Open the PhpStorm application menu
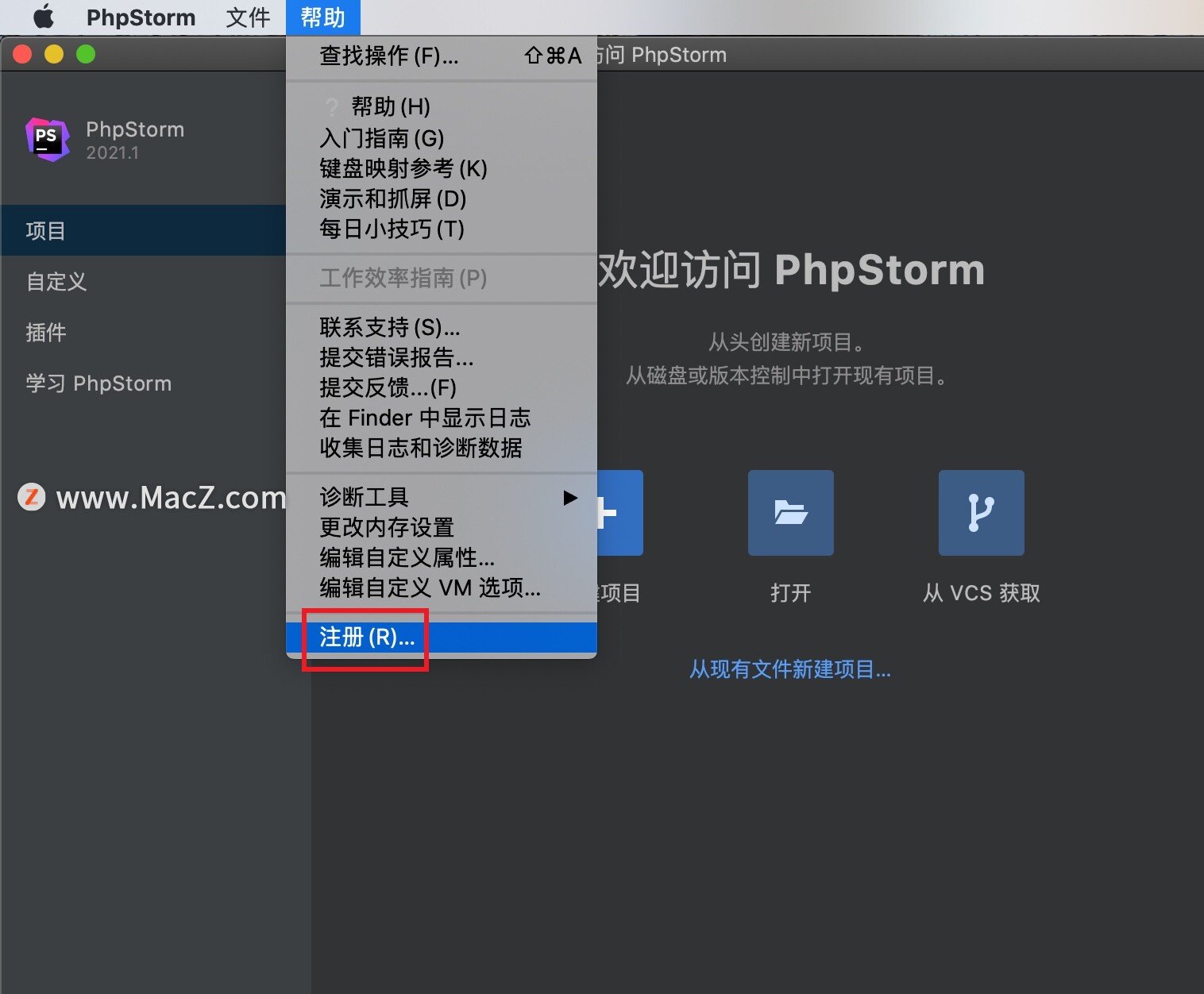This screenshot has height=994, width=1204. (141, 17)
